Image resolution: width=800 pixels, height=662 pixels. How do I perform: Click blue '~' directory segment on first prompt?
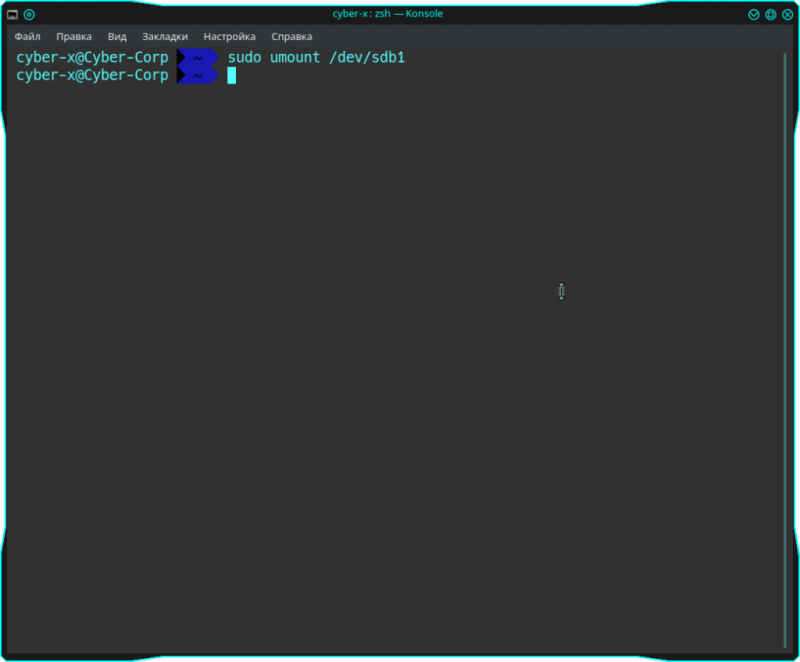(198, 58)
